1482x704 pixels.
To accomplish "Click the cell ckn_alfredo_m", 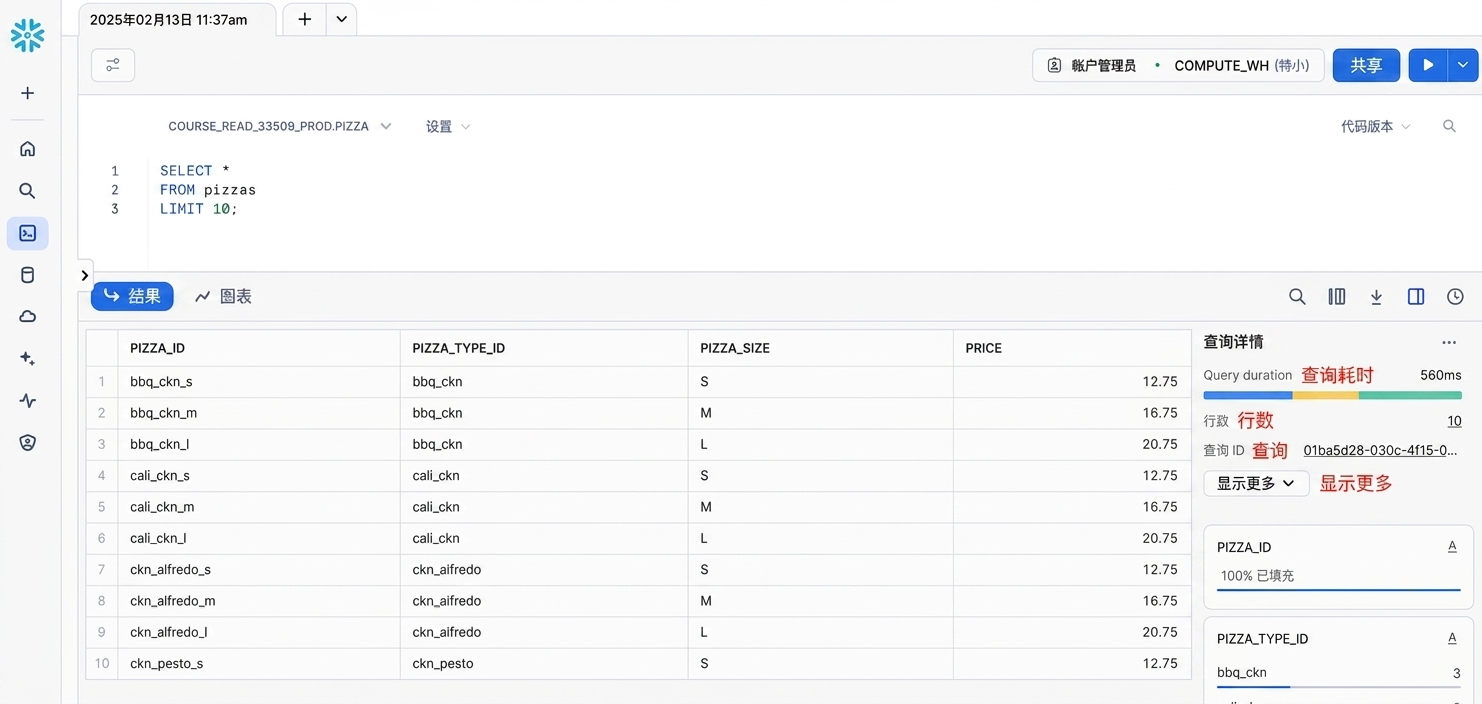I will tap(259, 601).
